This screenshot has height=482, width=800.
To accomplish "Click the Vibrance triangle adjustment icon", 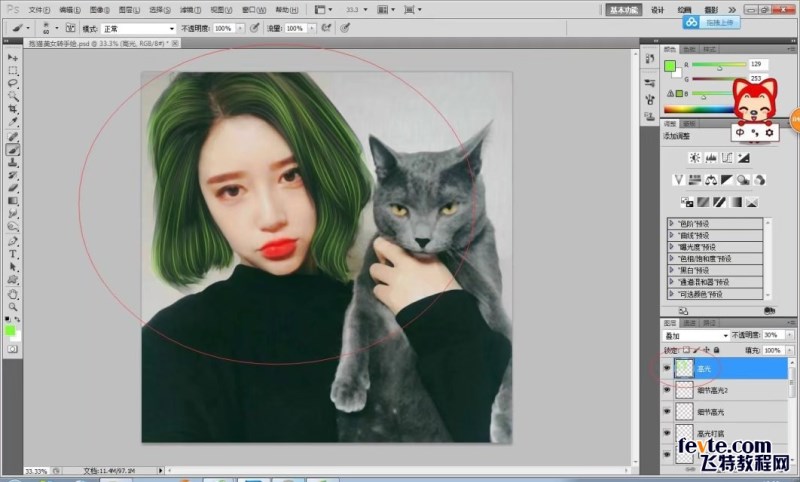I will 677,179.
